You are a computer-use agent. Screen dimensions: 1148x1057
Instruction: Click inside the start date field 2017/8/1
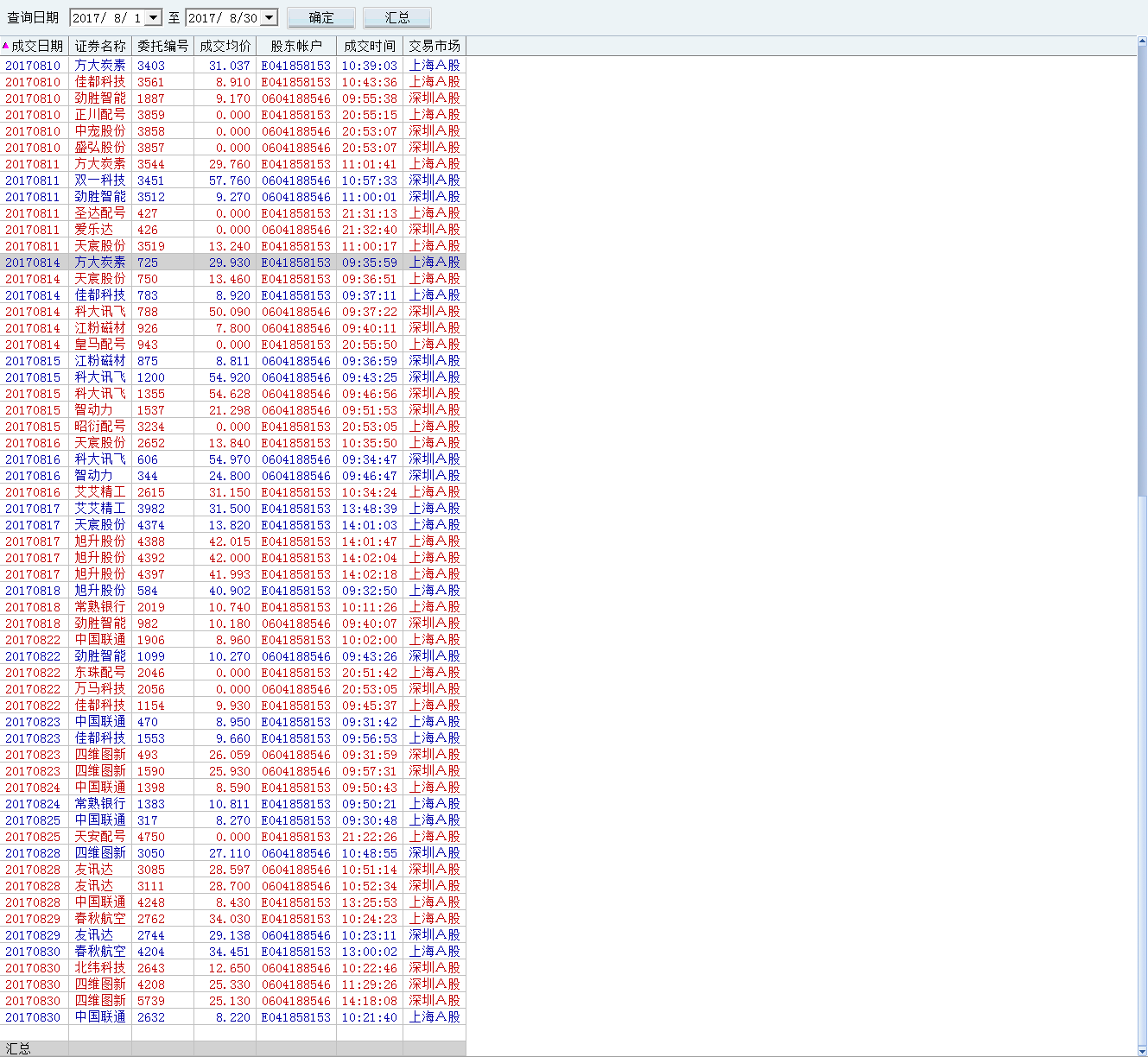(x=107, y=17)
